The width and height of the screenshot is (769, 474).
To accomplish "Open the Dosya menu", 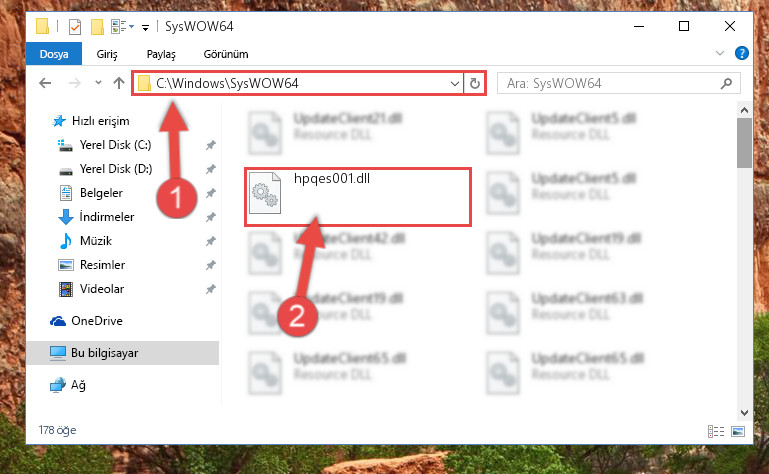I will [54, 53].
